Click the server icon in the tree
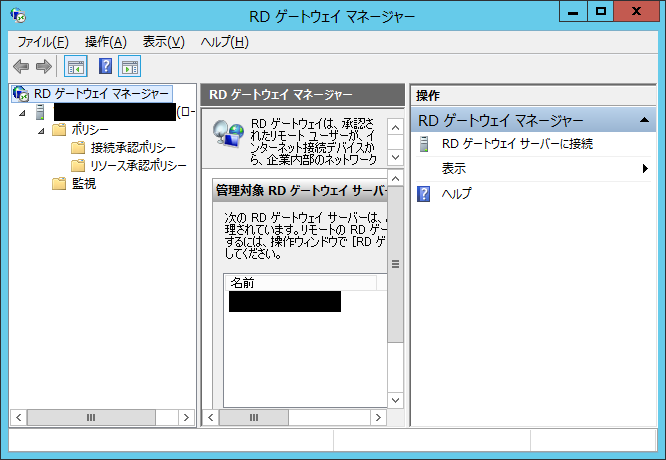The width and height of the screenshot is (666, 460). point(40,112)
